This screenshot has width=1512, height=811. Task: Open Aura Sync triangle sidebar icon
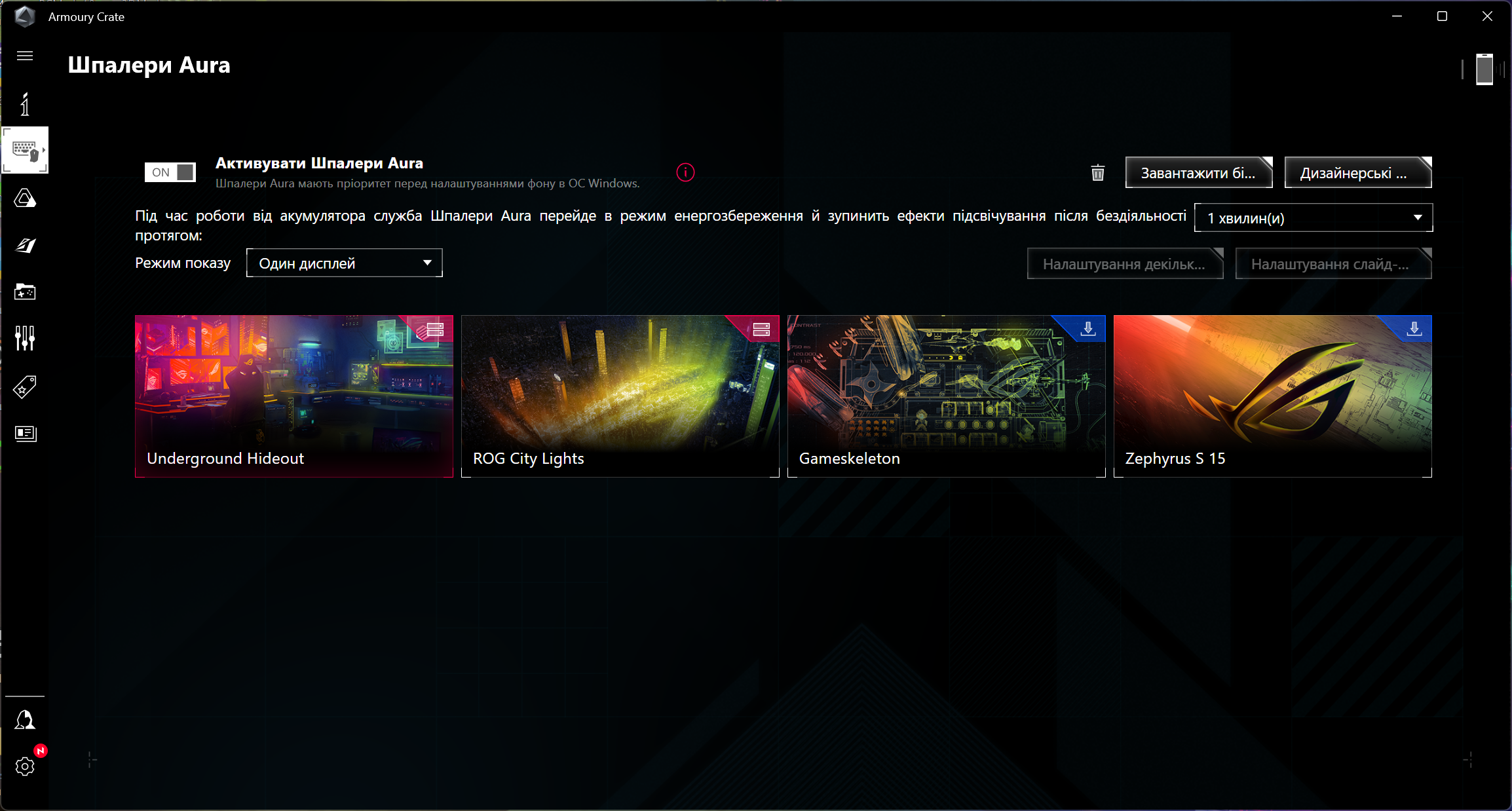(x=25, y=198)
